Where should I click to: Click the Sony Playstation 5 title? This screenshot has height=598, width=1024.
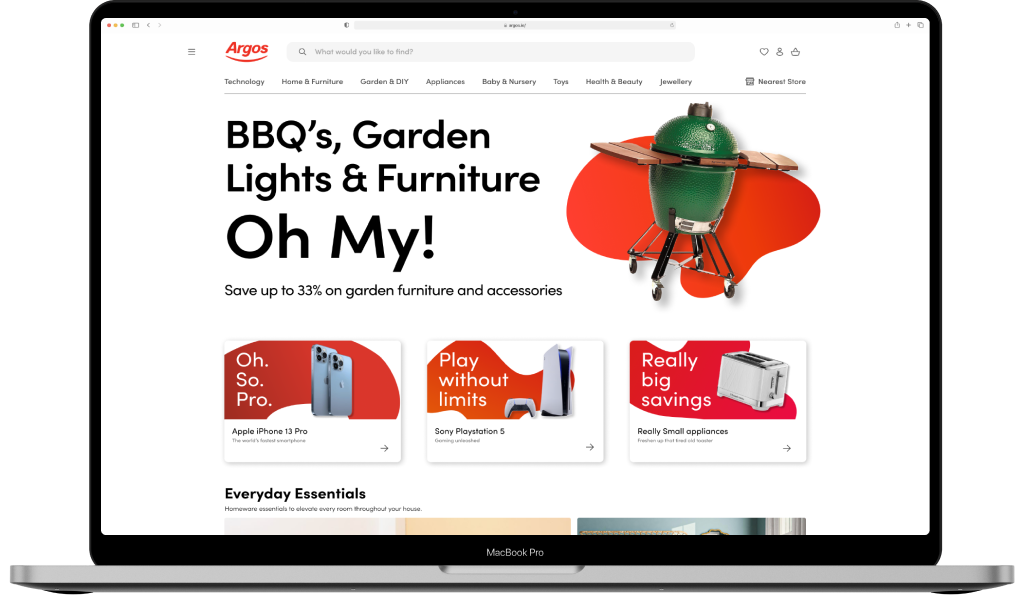pyautogui.click(x=470, y=431)
